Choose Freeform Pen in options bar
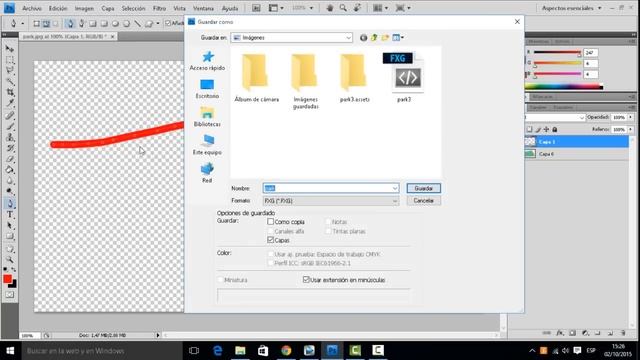Screen dimensions: 640x360 coord(81,24)
